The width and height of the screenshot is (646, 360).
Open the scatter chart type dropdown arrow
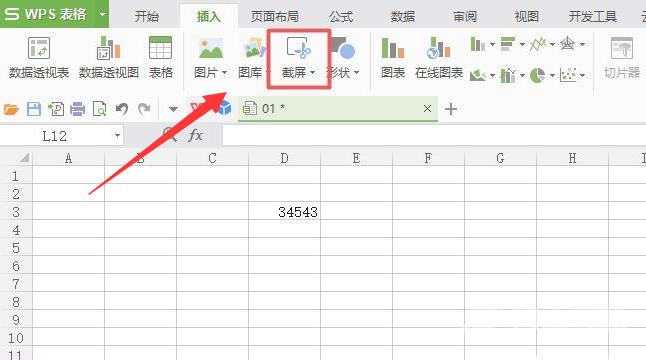583,75
